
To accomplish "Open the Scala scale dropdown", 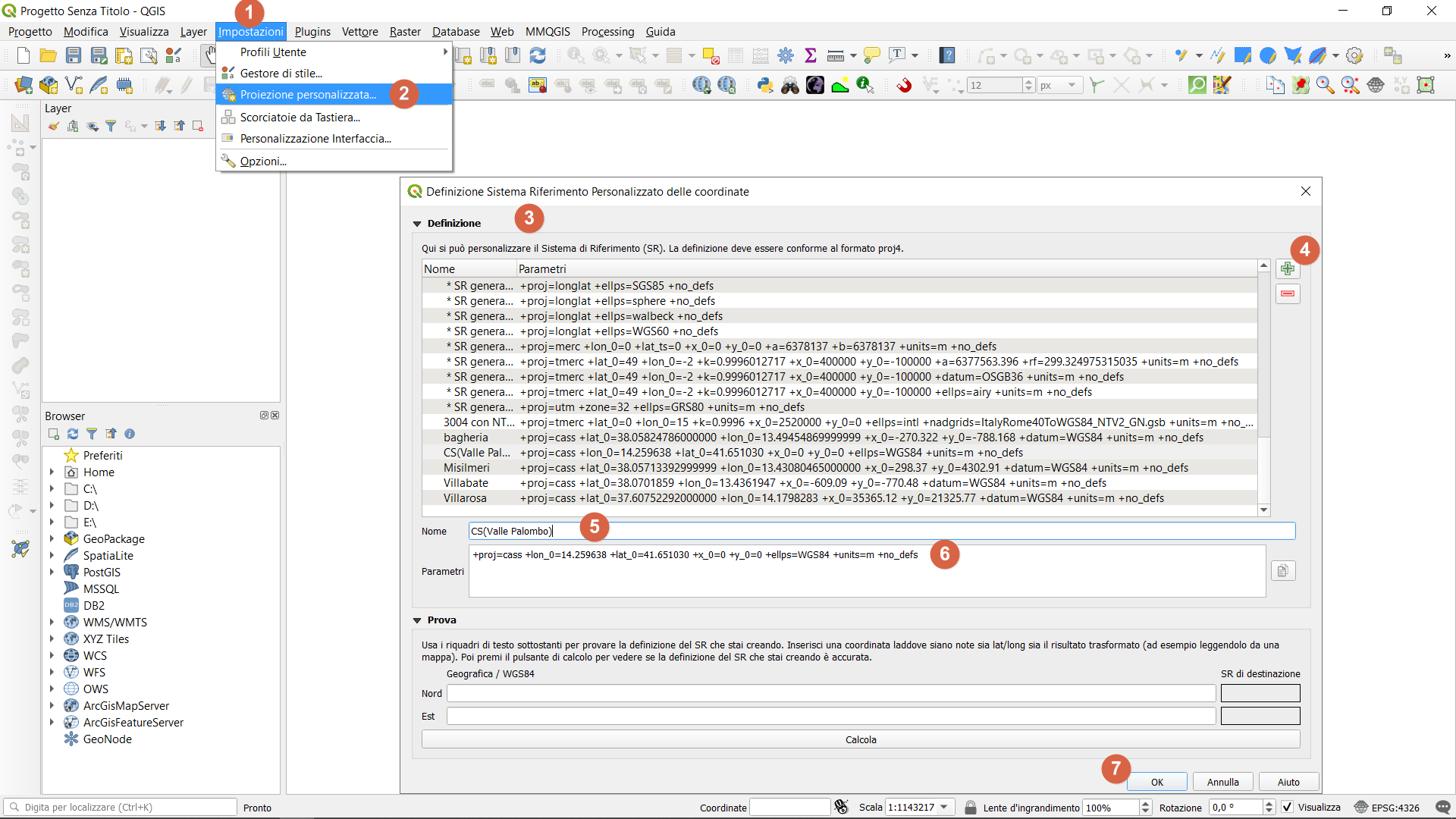I will coord(944,807).
